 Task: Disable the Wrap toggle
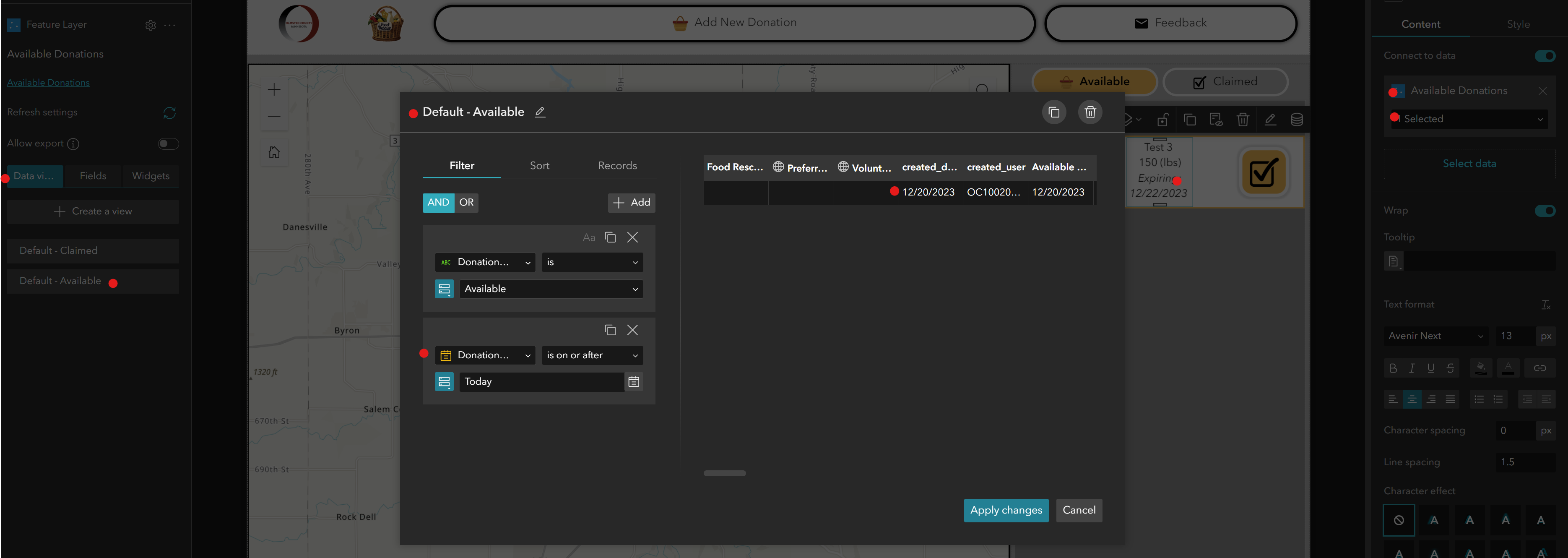pos(1544,211)
